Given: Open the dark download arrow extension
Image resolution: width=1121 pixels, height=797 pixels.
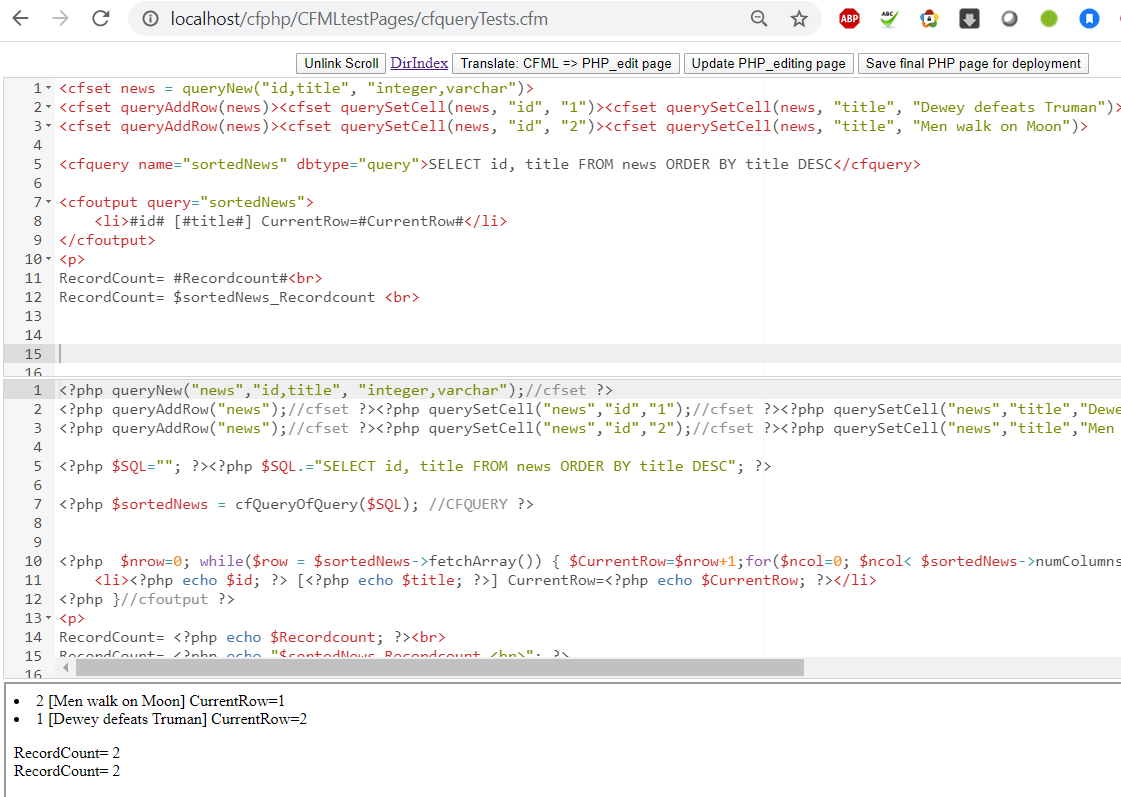Looking at the screenshot, I should point(969,18).
